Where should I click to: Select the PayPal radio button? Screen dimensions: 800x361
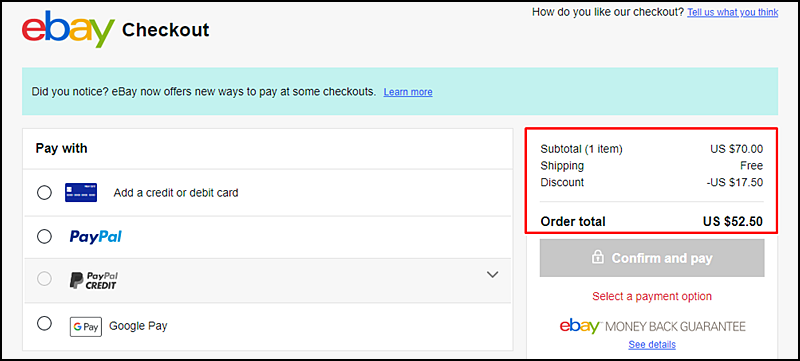pyautogui.click(x=44, y=237)
